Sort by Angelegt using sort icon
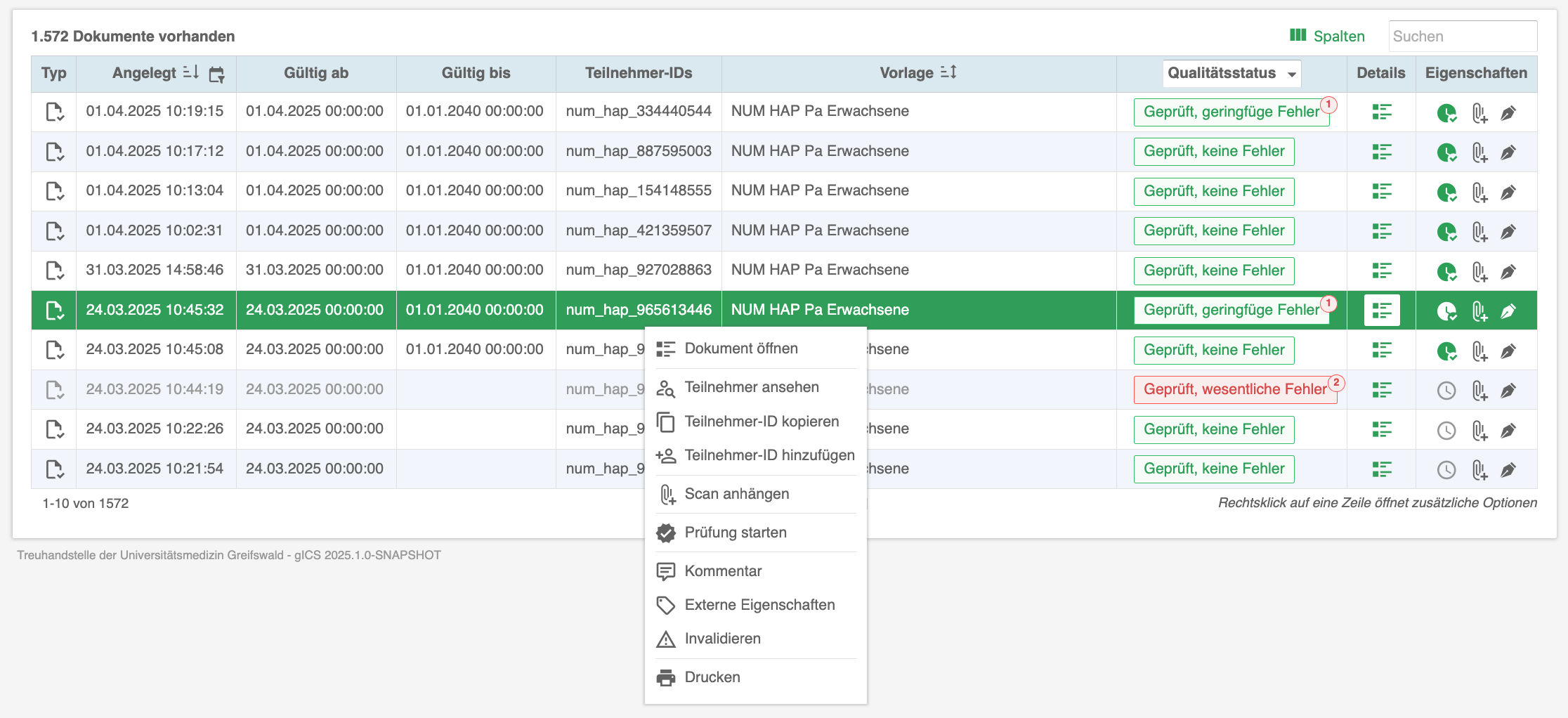The image size is (1568, 718). [191, 72]
